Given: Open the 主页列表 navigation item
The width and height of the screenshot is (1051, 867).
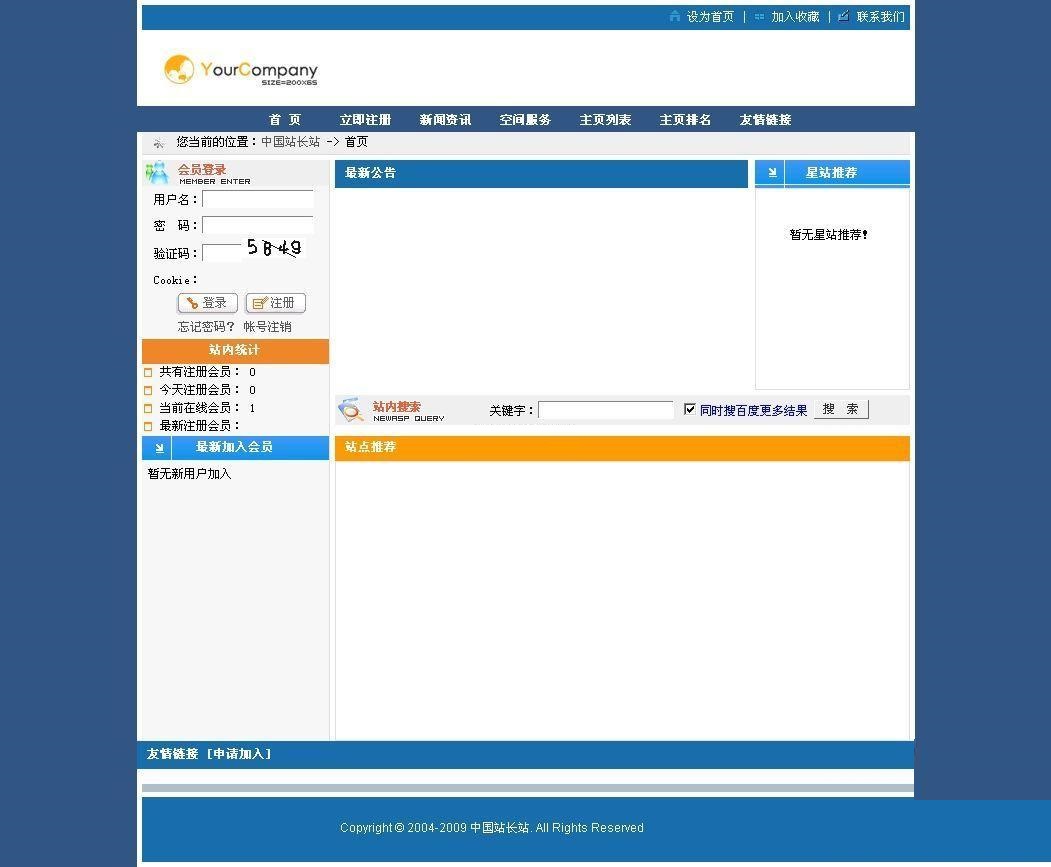Looking at the screenshot, I should tap(605, 119).
